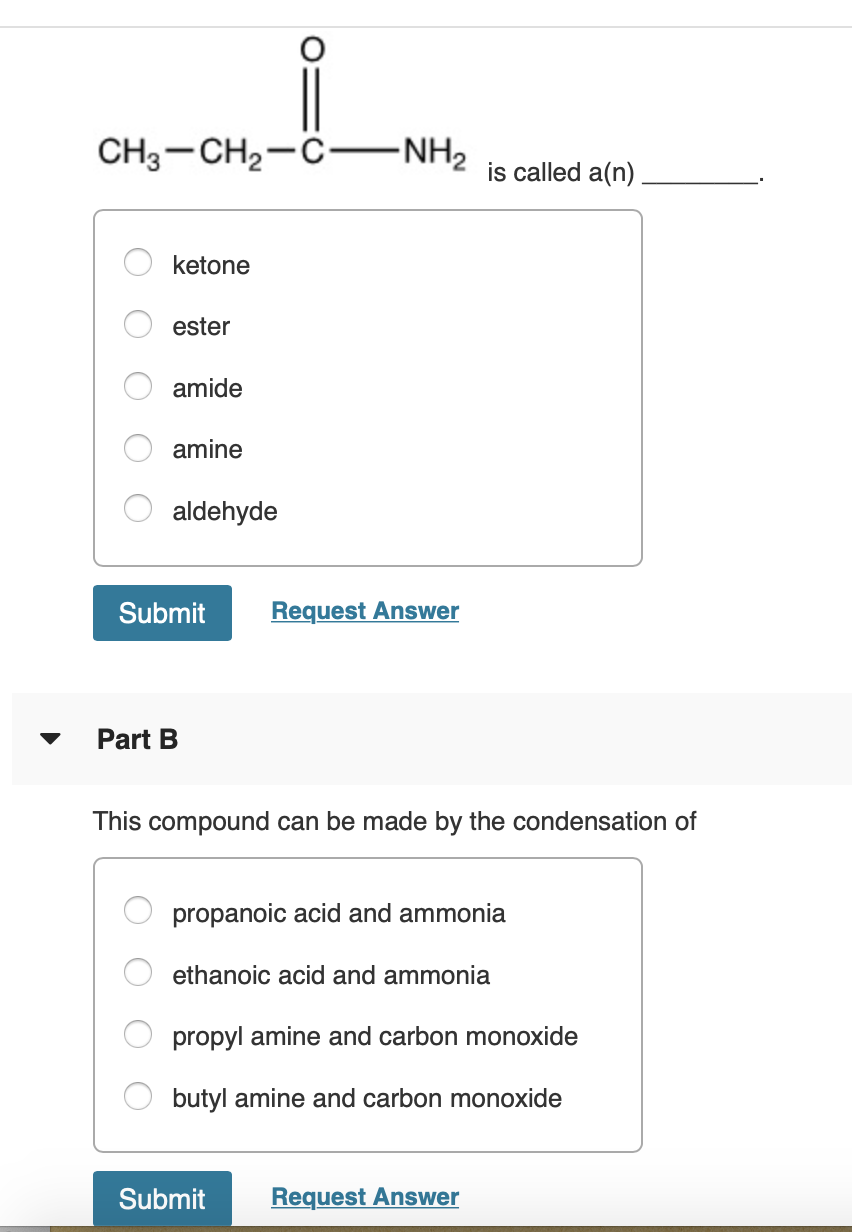Submit the Part B answer
The image size is (852, 1232).
point(162,1198)
